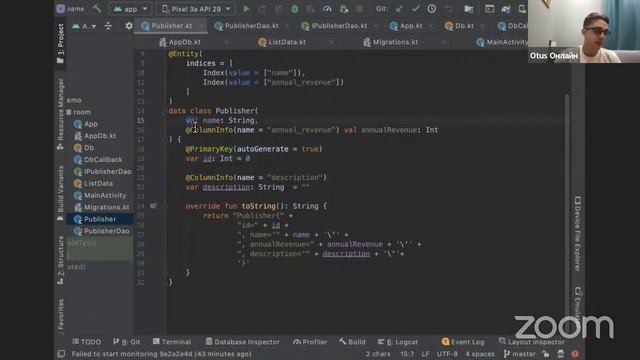Select IPublisherDao in the project tree
640x360 pixels.
pyautogui.click(x=102, y=171)
